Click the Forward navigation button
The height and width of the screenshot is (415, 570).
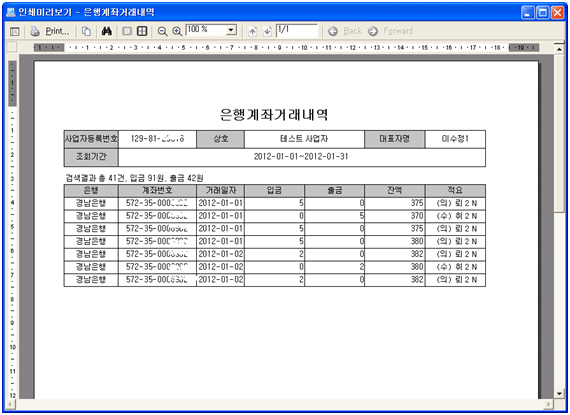click(x=391, y=31)
